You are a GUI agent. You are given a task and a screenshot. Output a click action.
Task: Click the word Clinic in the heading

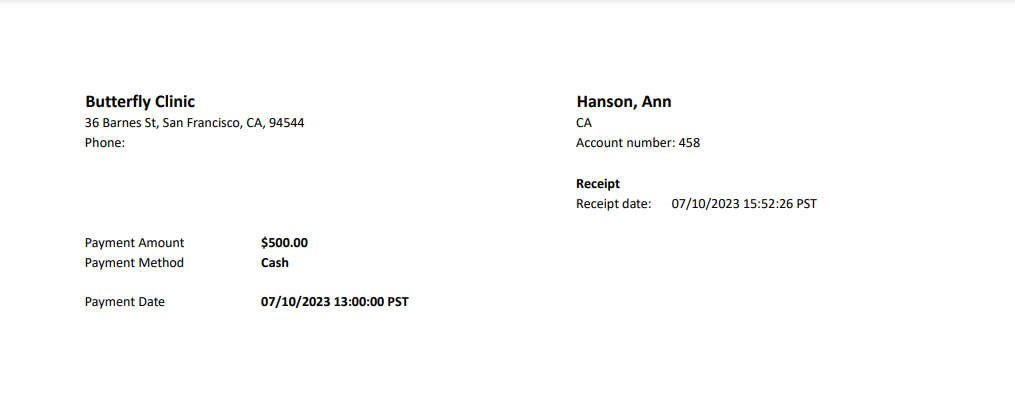click(x=171, y=102)
